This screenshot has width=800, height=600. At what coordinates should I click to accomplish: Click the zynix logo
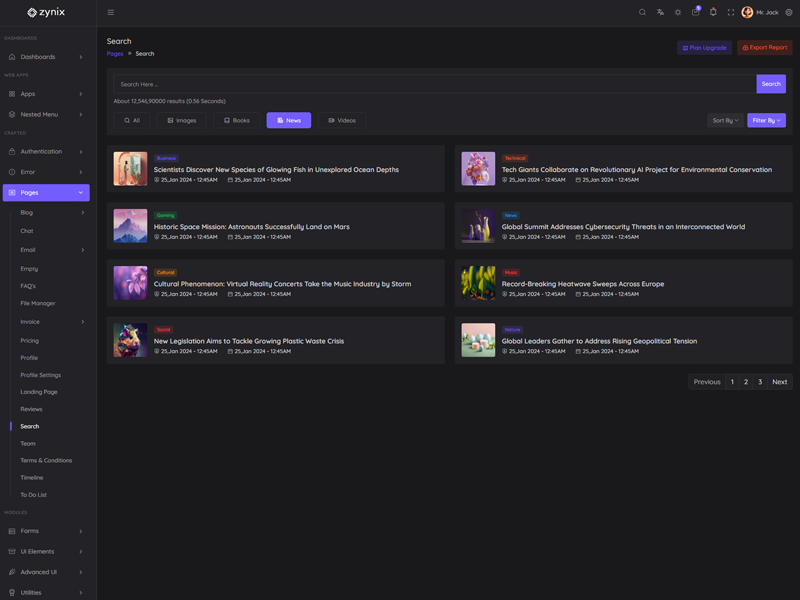click(x=47, y=13)
